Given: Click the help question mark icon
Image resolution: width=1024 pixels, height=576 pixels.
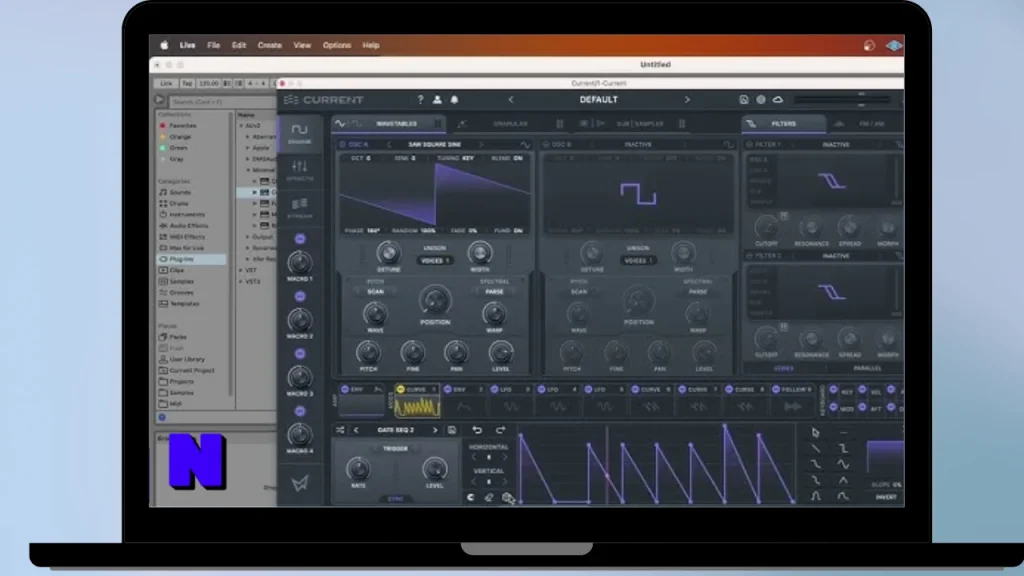Looking at the screenshot, I should coord(421,99).
